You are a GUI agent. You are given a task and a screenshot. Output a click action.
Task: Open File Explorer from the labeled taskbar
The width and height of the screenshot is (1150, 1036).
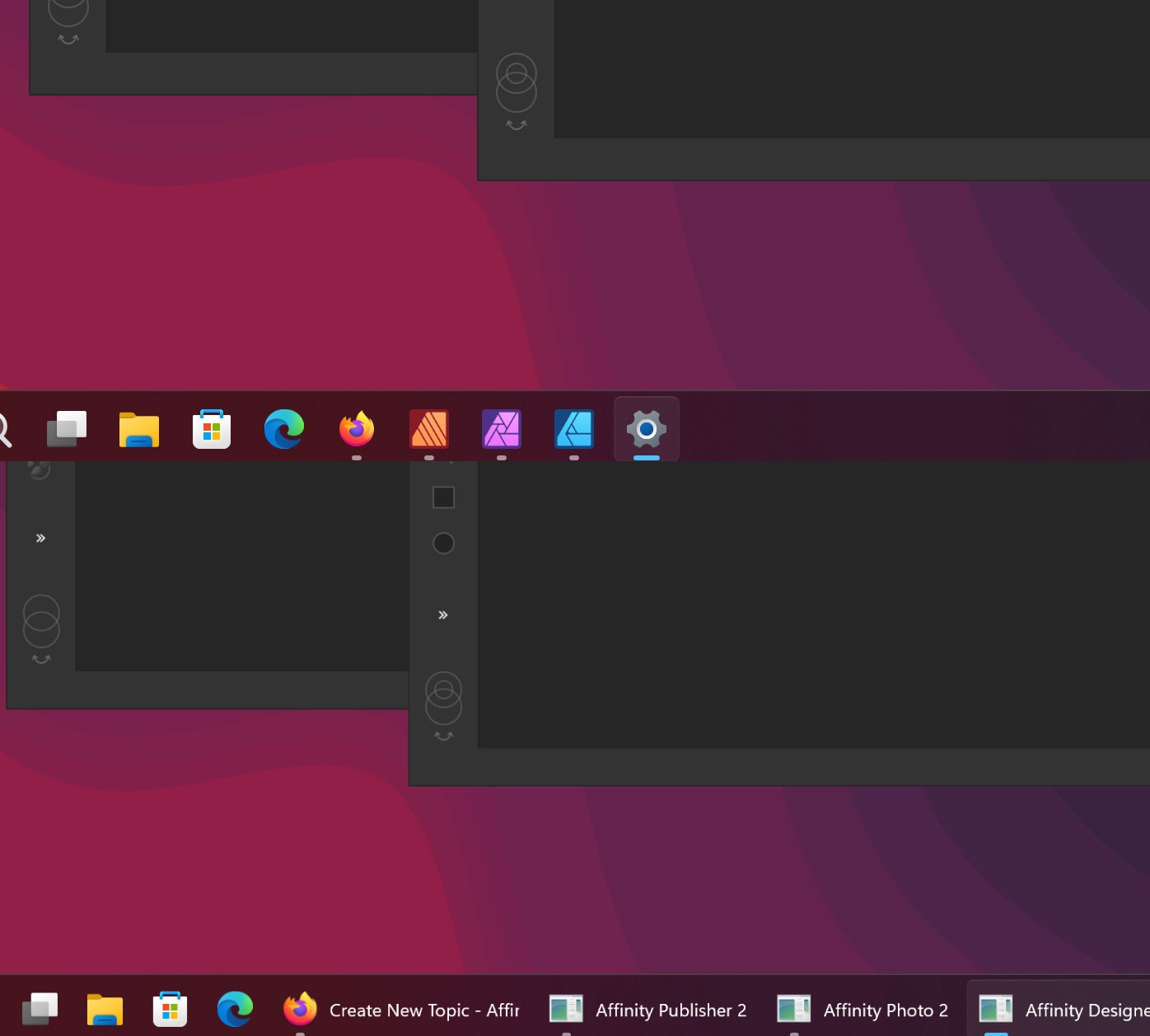tap(105, 1009)
